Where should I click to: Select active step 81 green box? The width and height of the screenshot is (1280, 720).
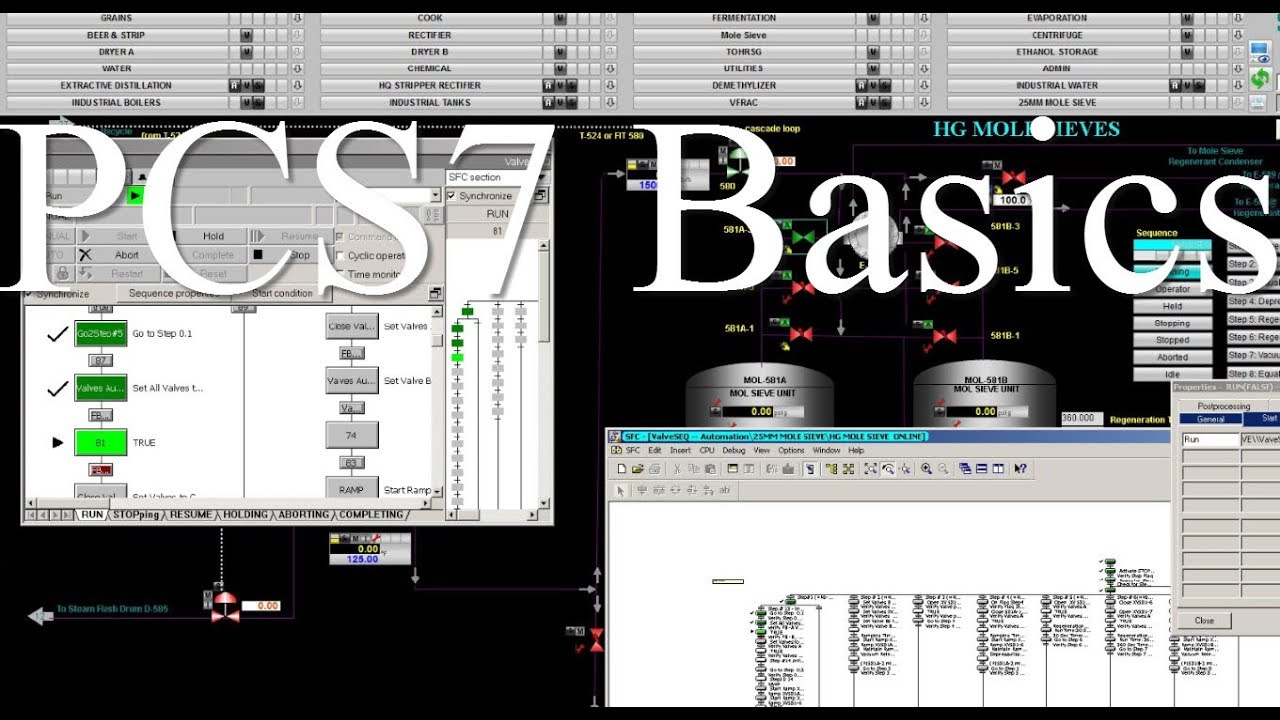(x=101, y=442)
